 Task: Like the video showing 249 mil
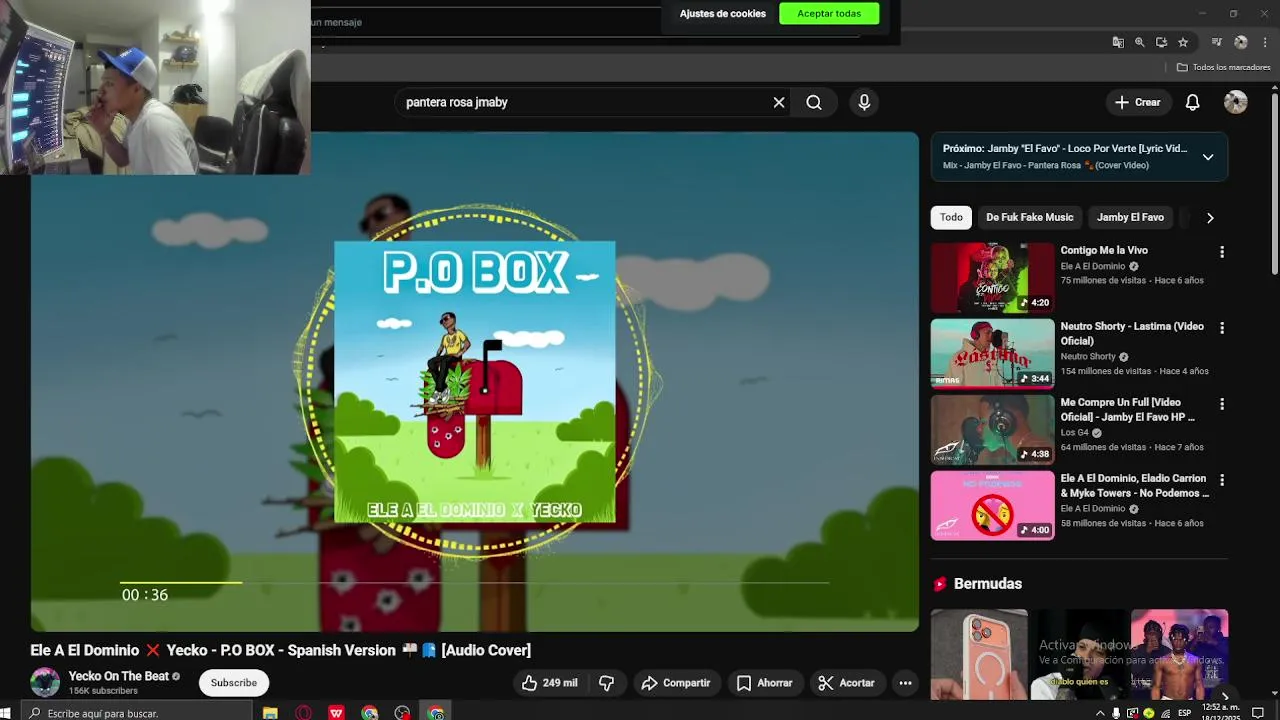point(548,683)
